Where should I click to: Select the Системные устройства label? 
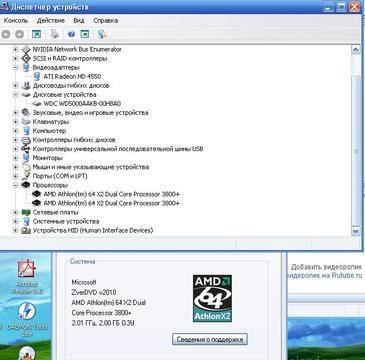66,221
